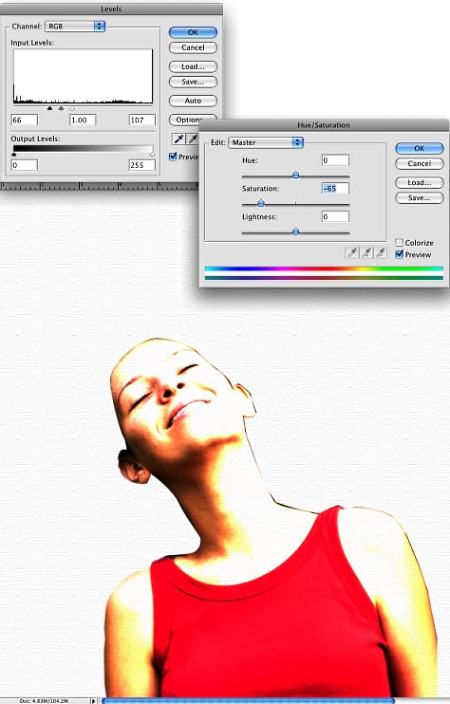The width and height of the screenshot is (450, 704).
Task: Toggle the Colorize checkbox
Action: [399, 242]
